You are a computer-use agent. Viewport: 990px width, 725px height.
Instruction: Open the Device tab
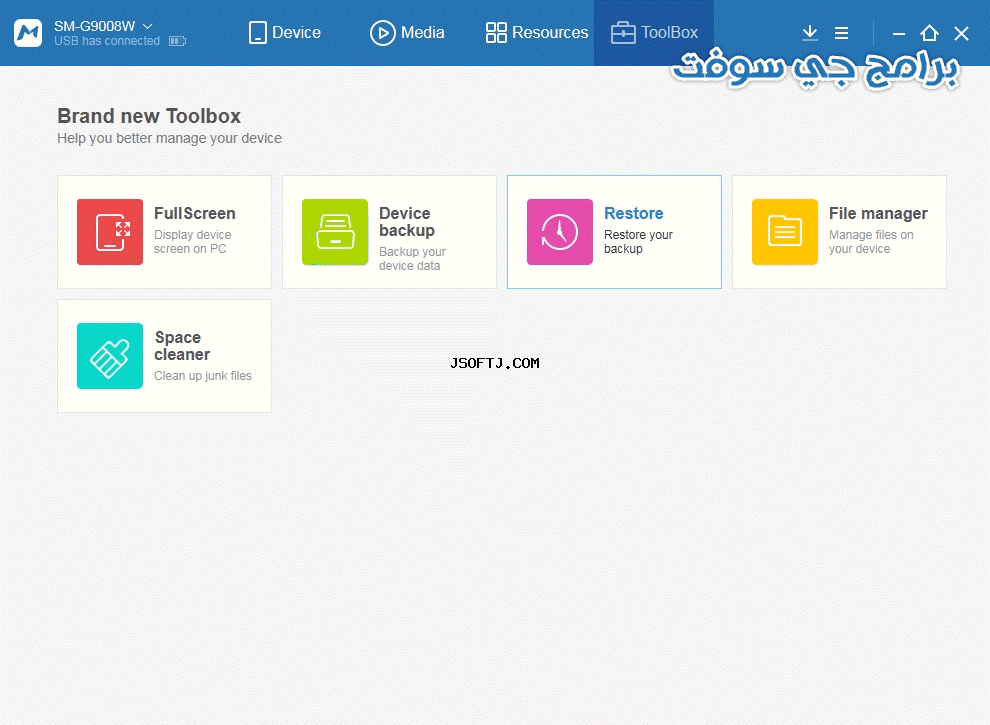285,33
